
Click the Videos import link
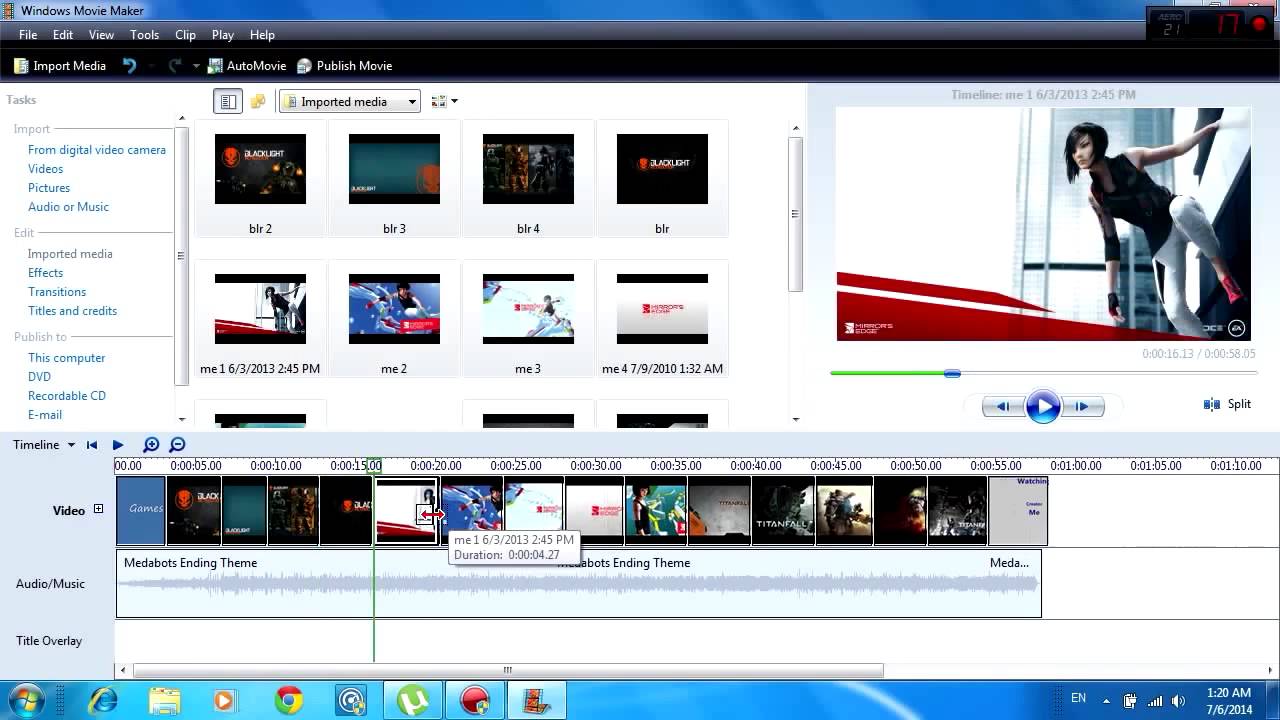point(45,169)
